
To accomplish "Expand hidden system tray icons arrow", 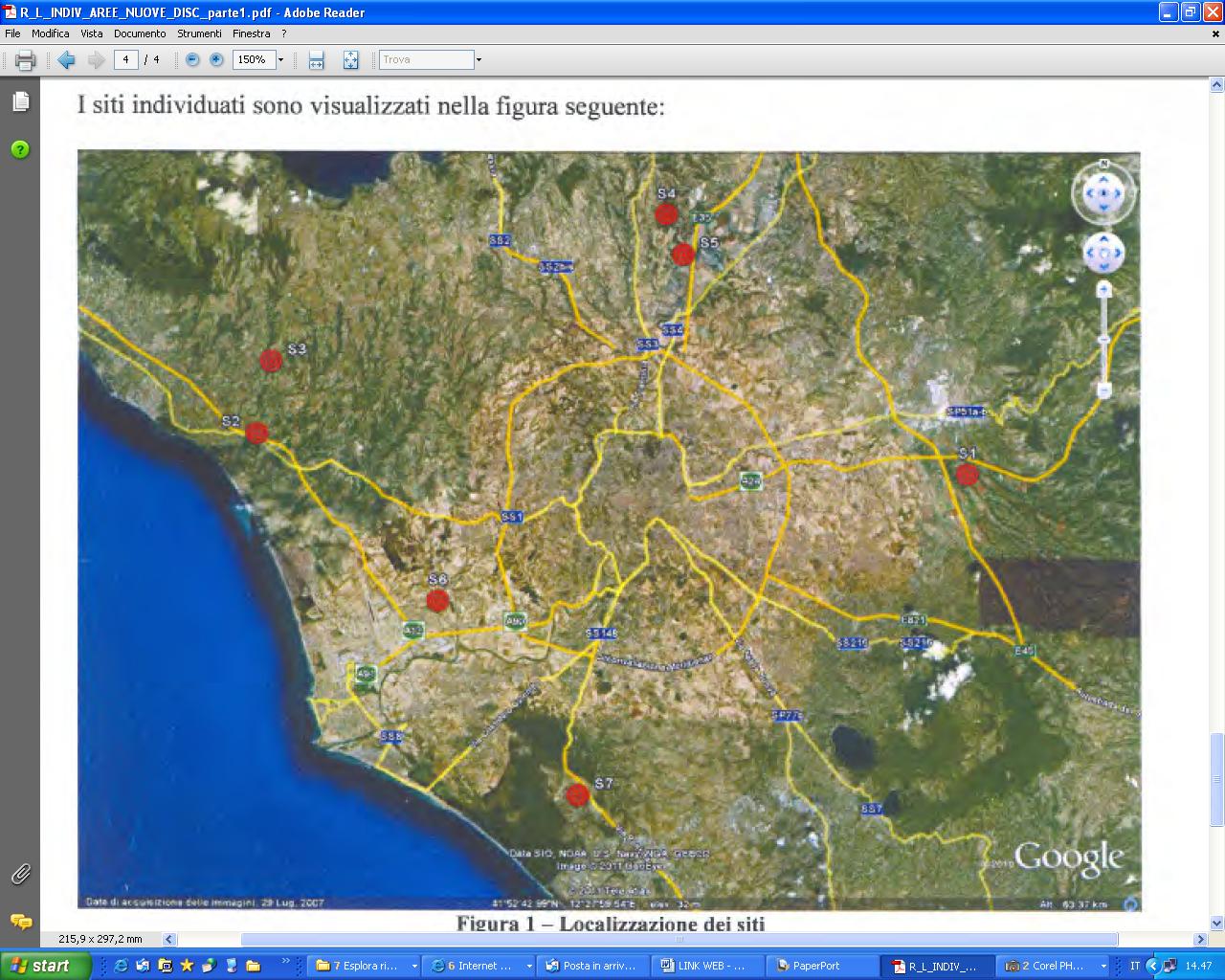I will click(x=1152, y=966).
